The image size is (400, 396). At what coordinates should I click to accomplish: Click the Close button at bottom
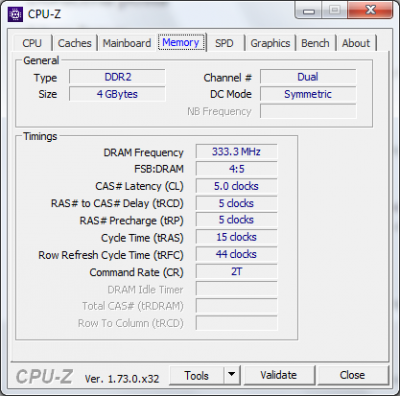pos(352,375)
